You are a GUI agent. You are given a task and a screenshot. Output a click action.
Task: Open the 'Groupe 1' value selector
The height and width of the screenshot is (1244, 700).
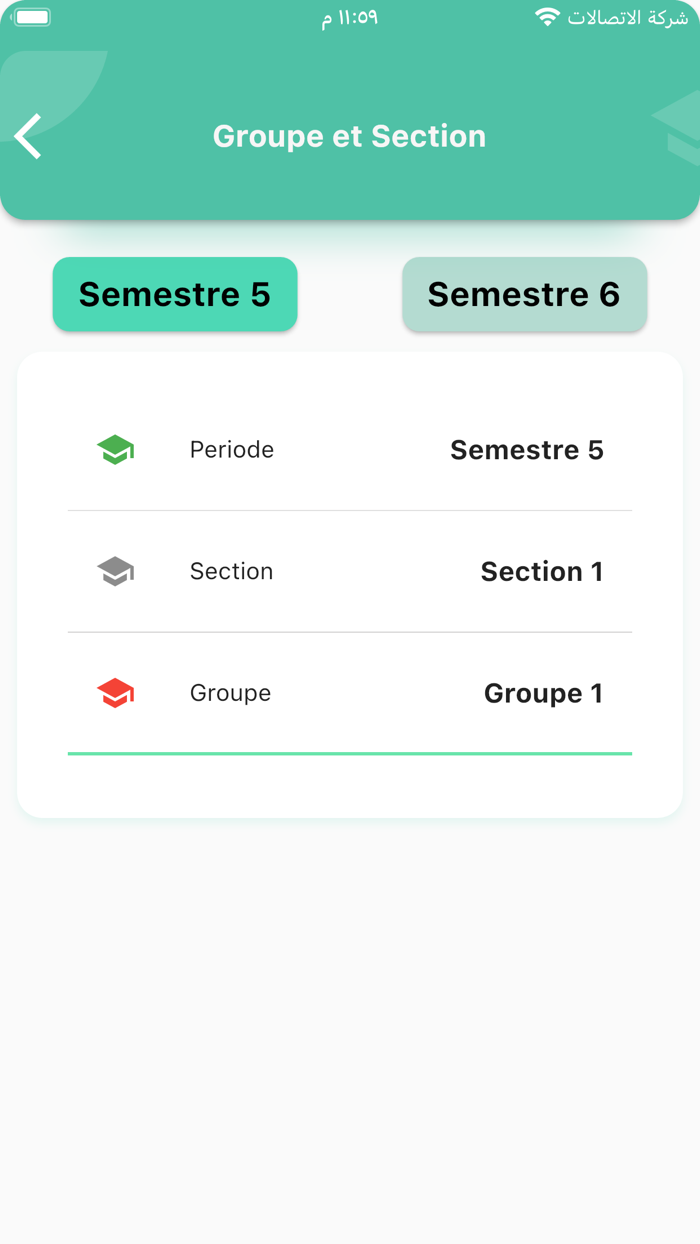[x=543, y=693]
